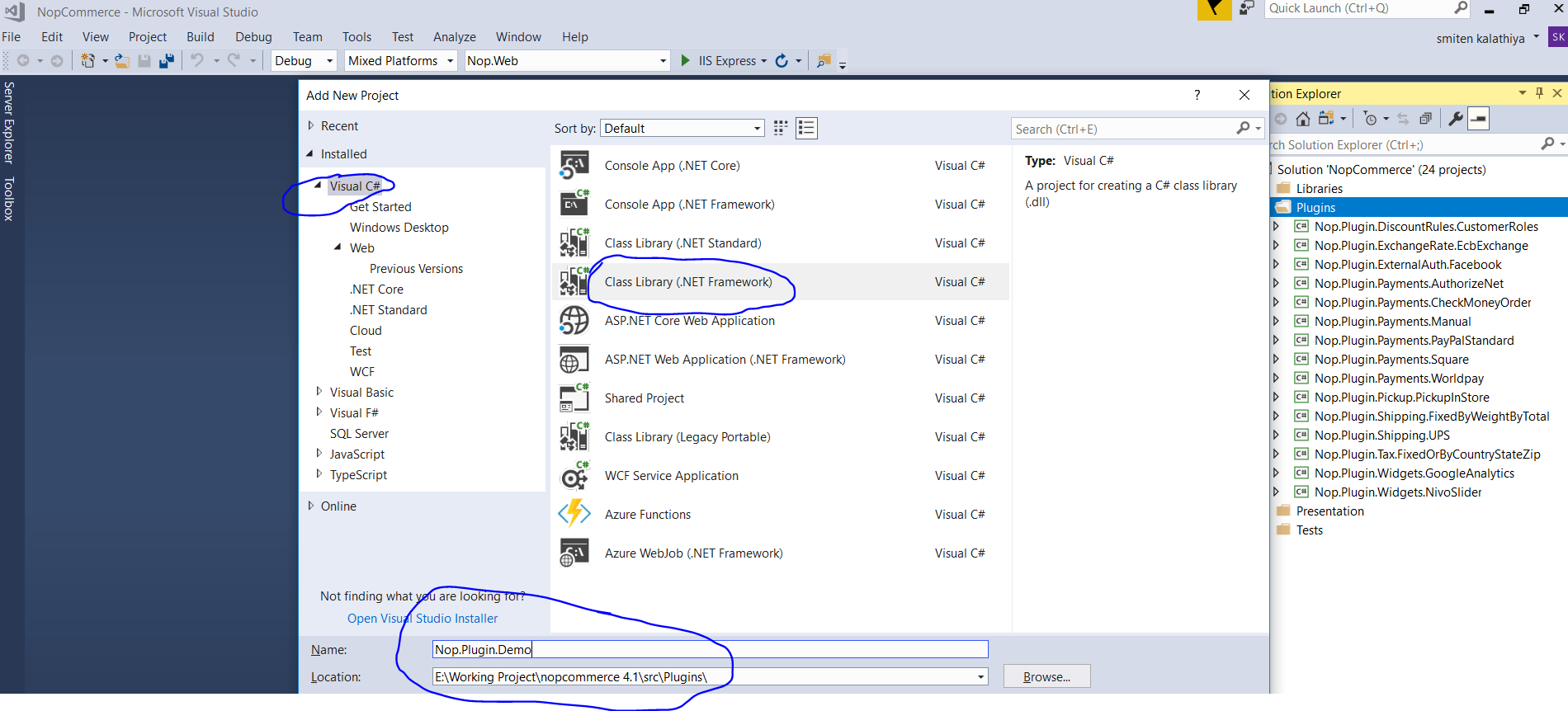Collapse the Installed templates section
Viewport: 1568px width, 711px height.
coord(310,153)
